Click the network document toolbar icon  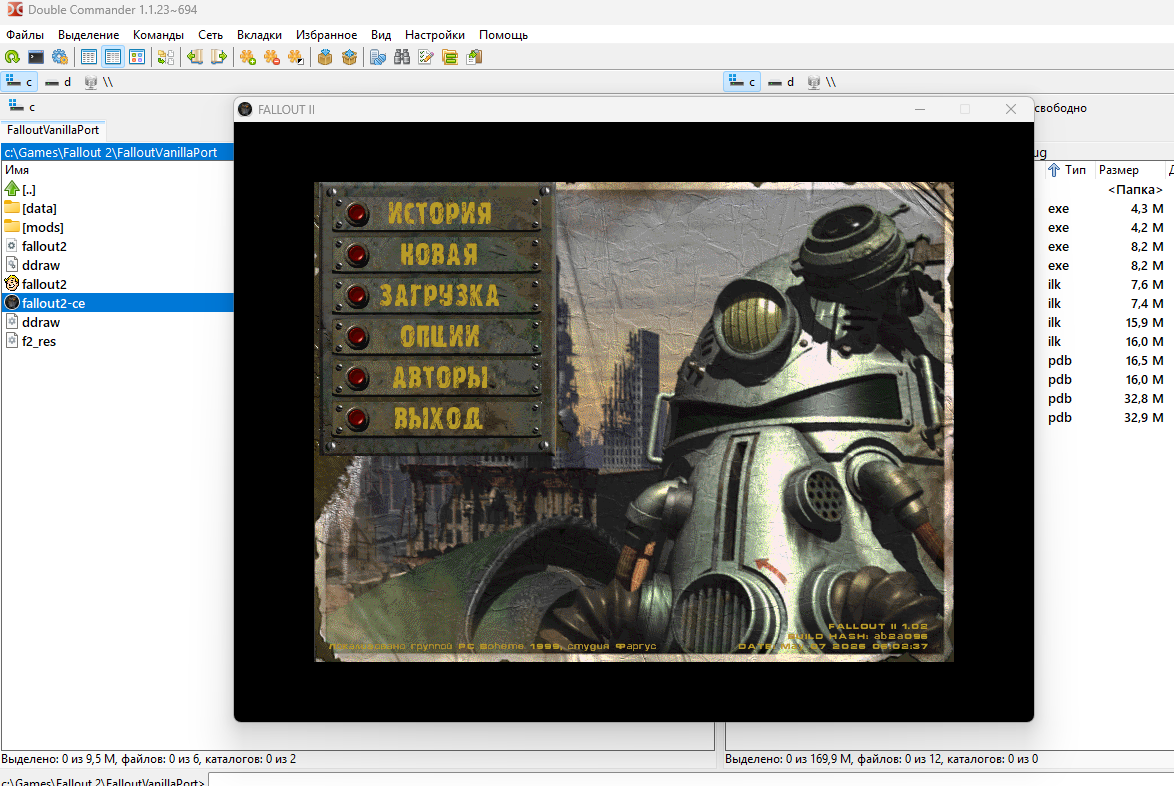tap(378, 57)
